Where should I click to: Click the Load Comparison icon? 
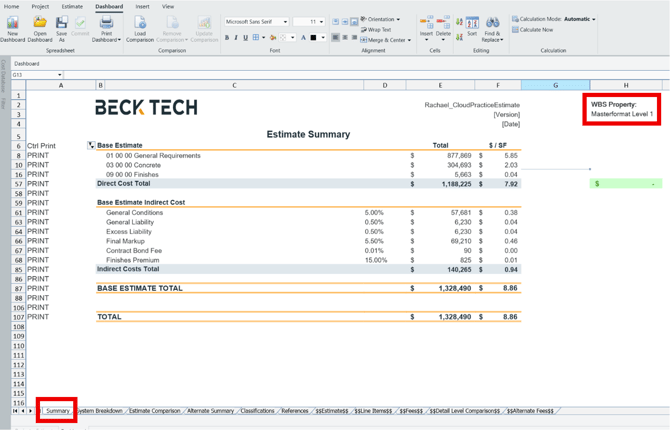[x=140, y=23]
